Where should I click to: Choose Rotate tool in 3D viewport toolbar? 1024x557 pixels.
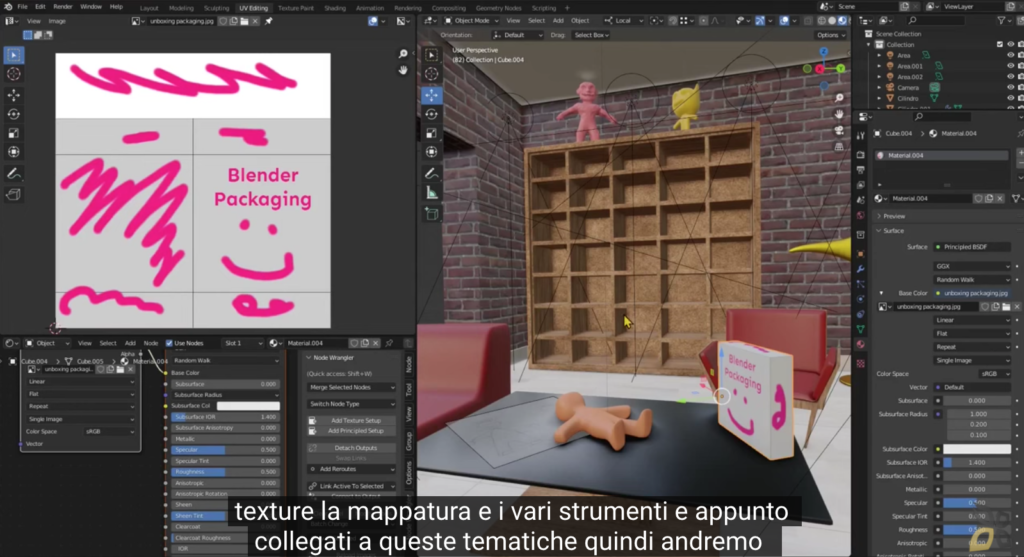tap(432, 114)
